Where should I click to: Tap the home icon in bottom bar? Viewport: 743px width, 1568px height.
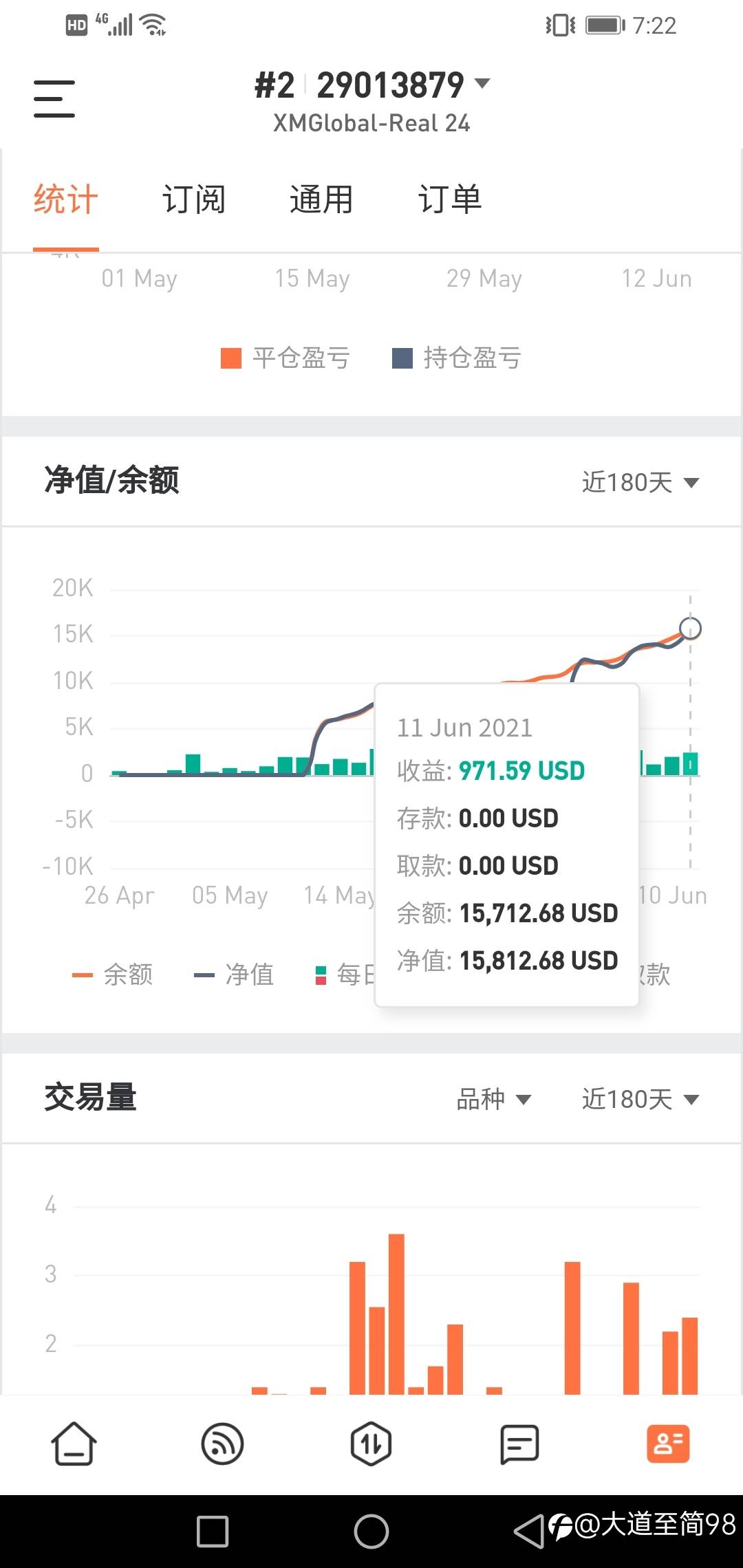pyautogui.click(x=74, y=1443)
